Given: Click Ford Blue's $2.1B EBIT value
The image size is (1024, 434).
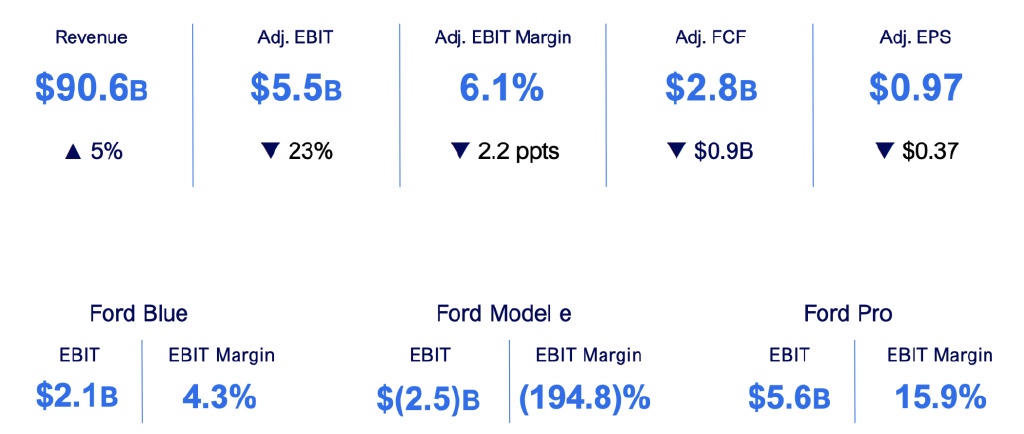Looking at the screenshot, I should [x=77, y=397].
